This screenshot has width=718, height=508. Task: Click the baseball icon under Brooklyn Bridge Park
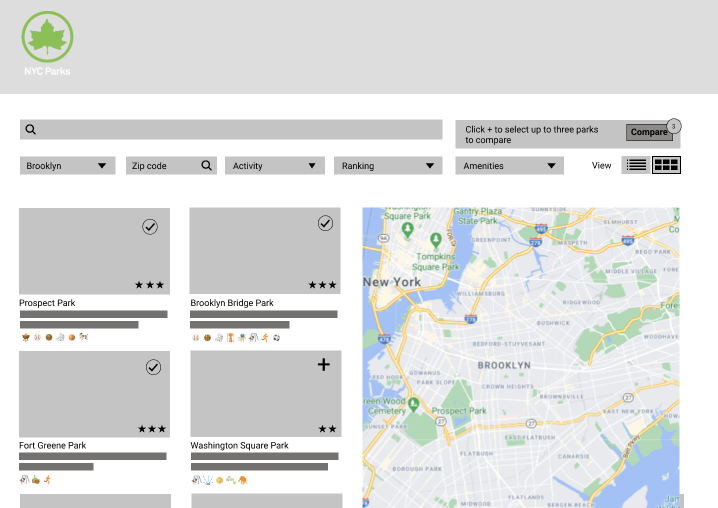pos(196,338)
